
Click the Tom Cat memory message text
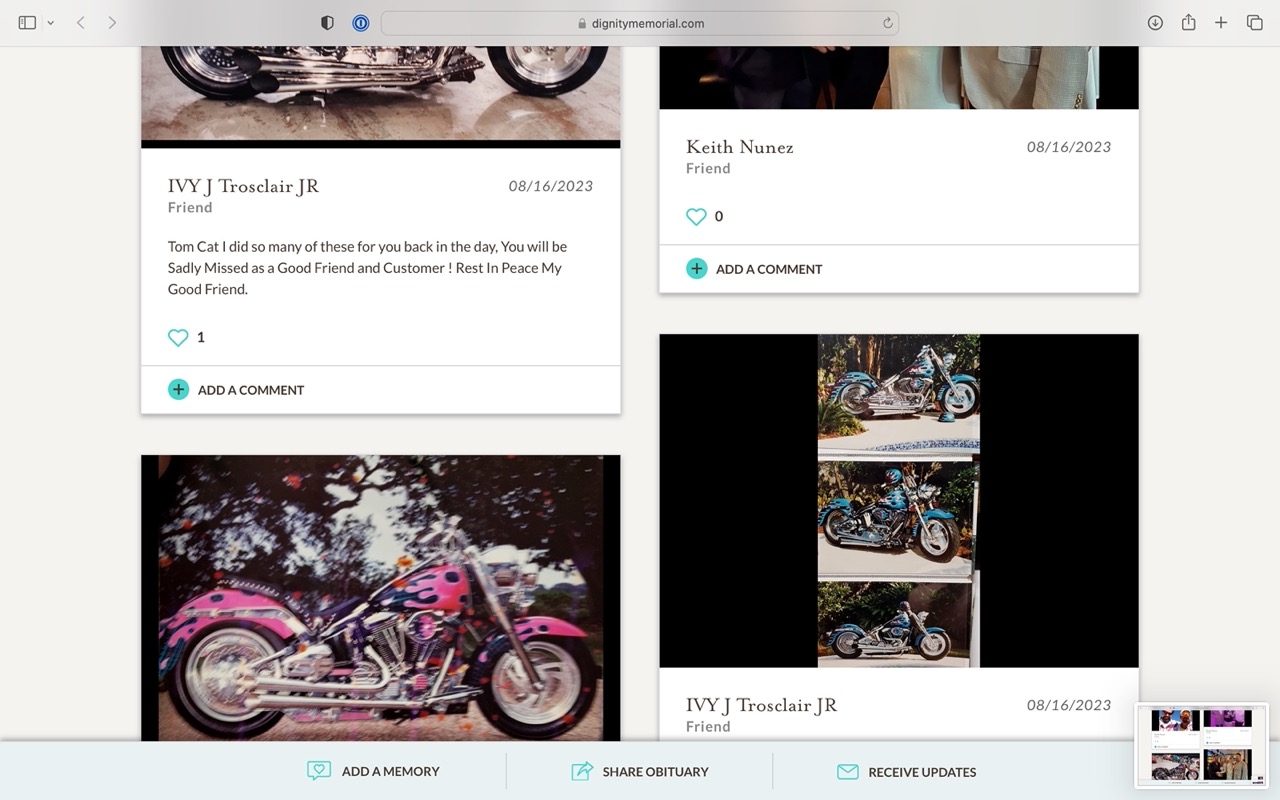[x=368, y=268]
